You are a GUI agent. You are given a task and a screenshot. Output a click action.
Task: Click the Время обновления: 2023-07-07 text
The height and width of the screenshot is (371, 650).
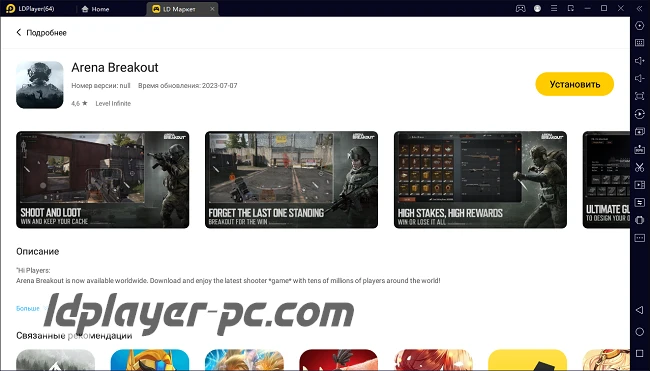tap(188, 85)
